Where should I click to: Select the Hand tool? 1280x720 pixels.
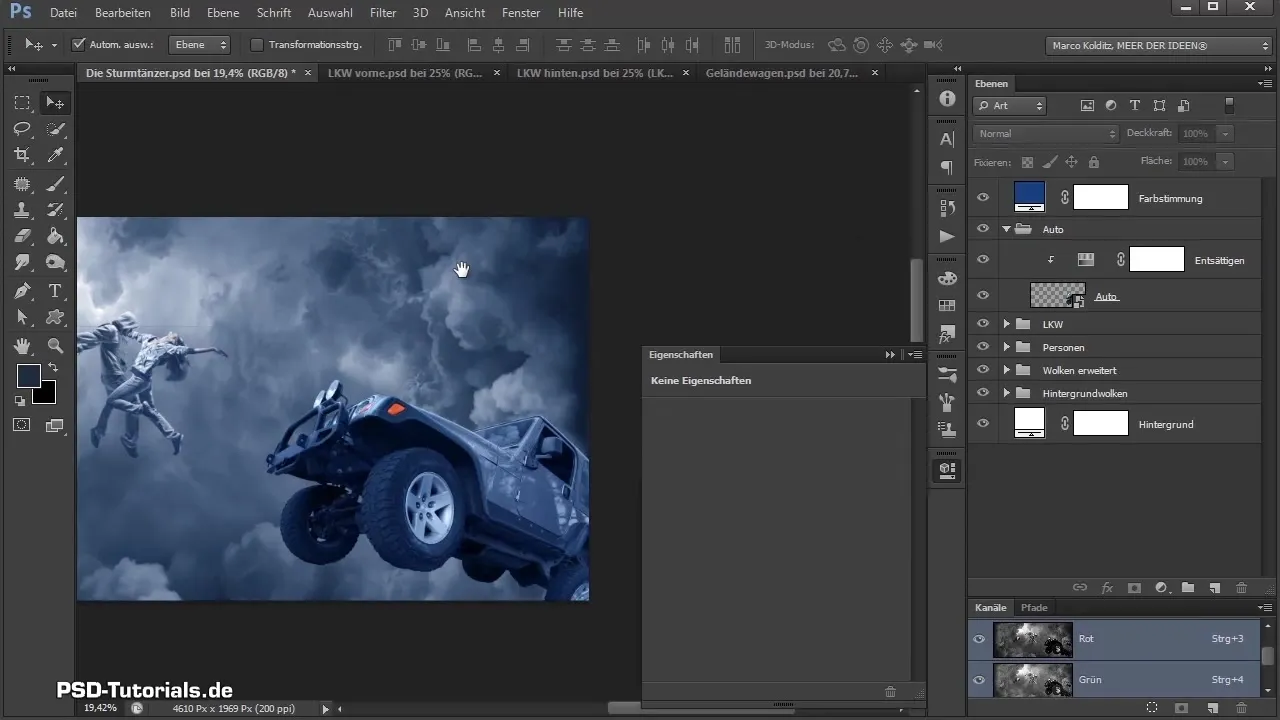22,346
